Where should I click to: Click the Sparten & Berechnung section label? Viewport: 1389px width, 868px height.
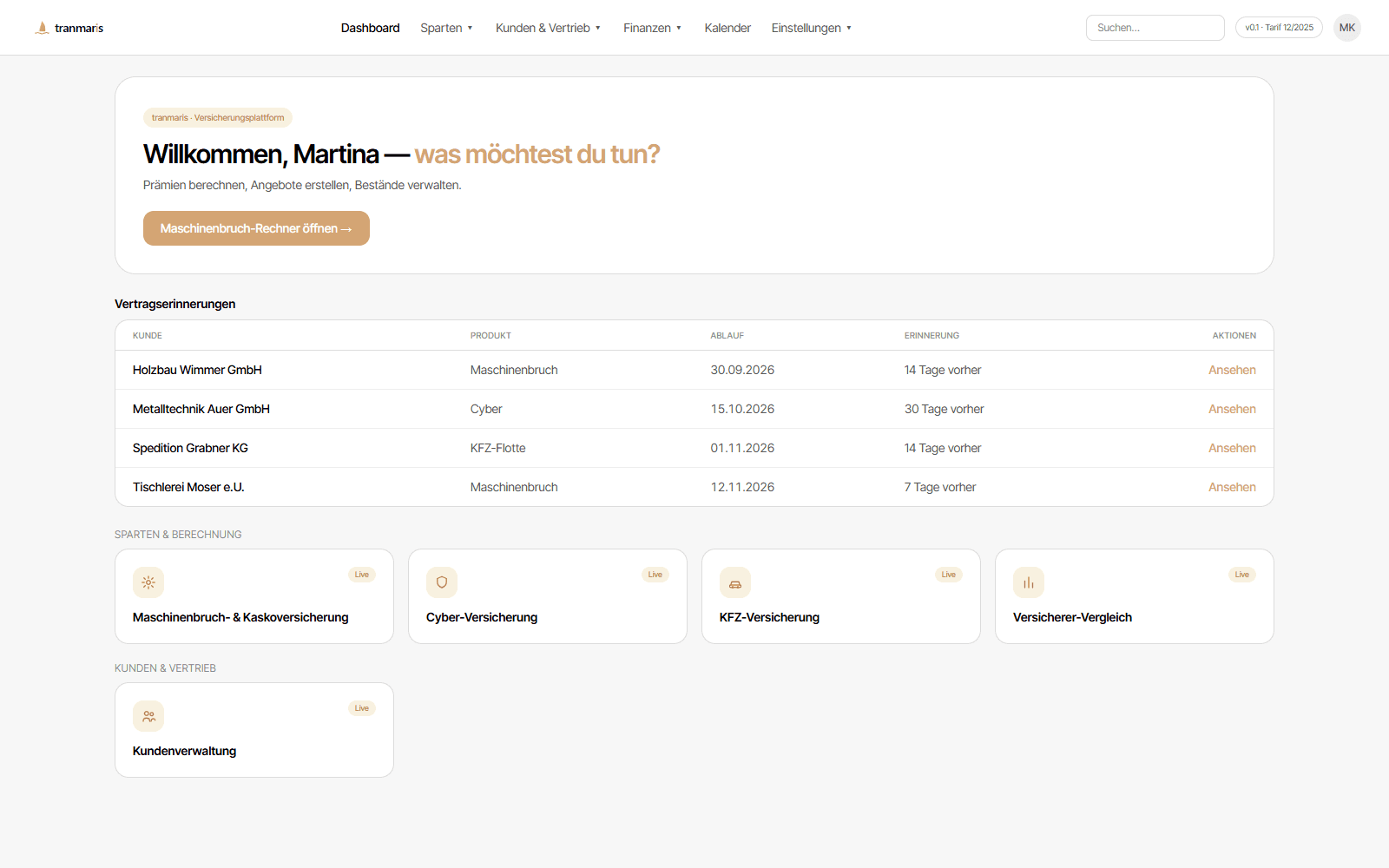coord(178,535)
